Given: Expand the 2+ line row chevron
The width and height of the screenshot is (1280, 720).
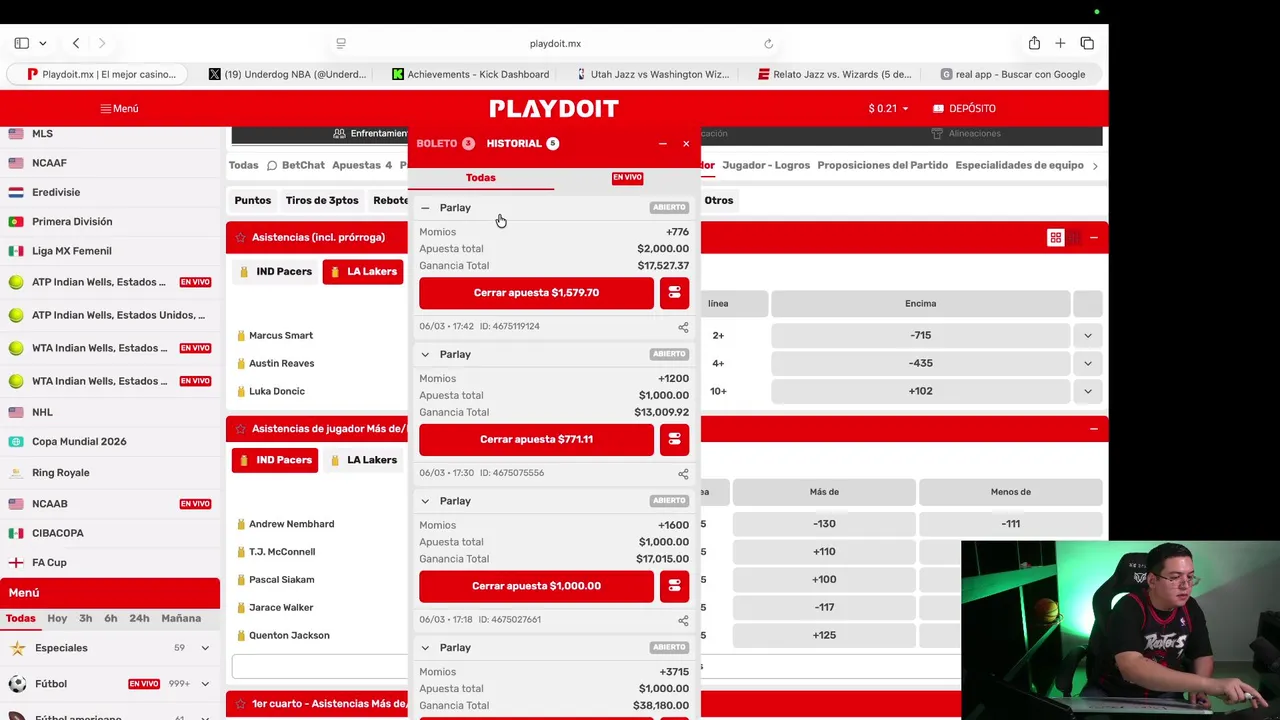Looking at the screenshot, I should [1087, 335].
